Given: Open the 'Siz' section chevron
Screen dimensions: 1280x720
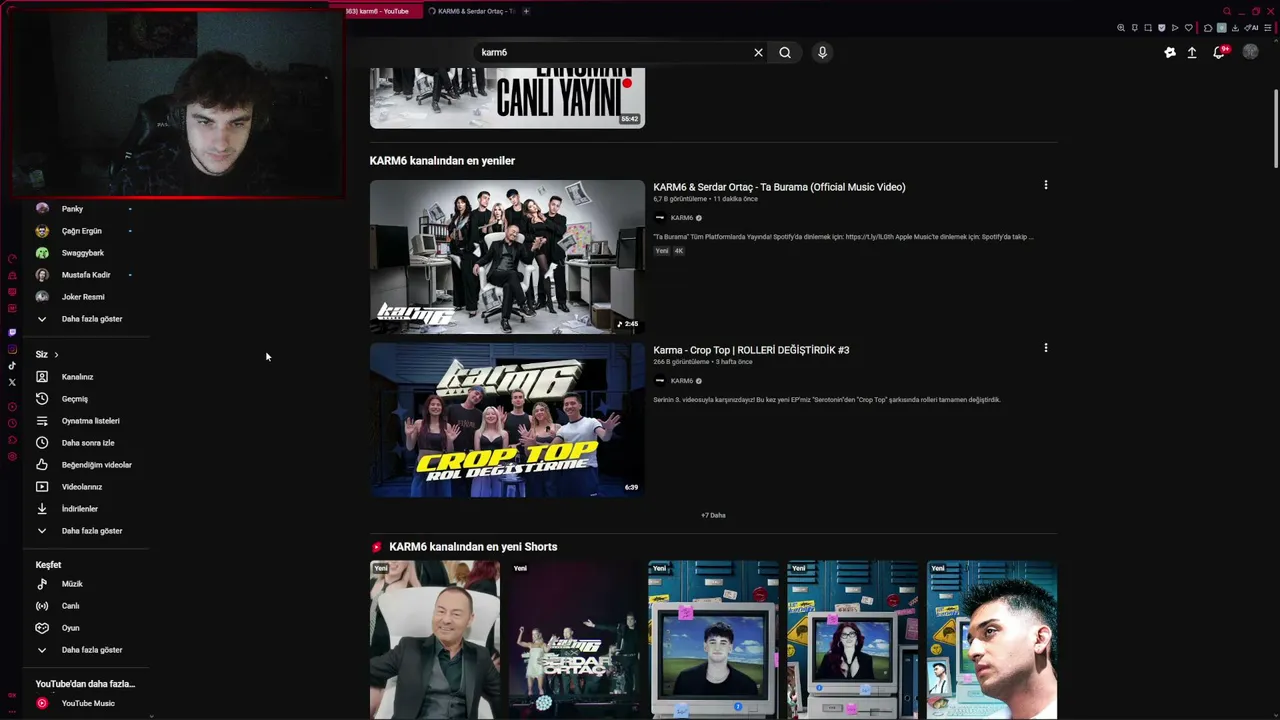Looking at the screenshot, I should 56,355.
